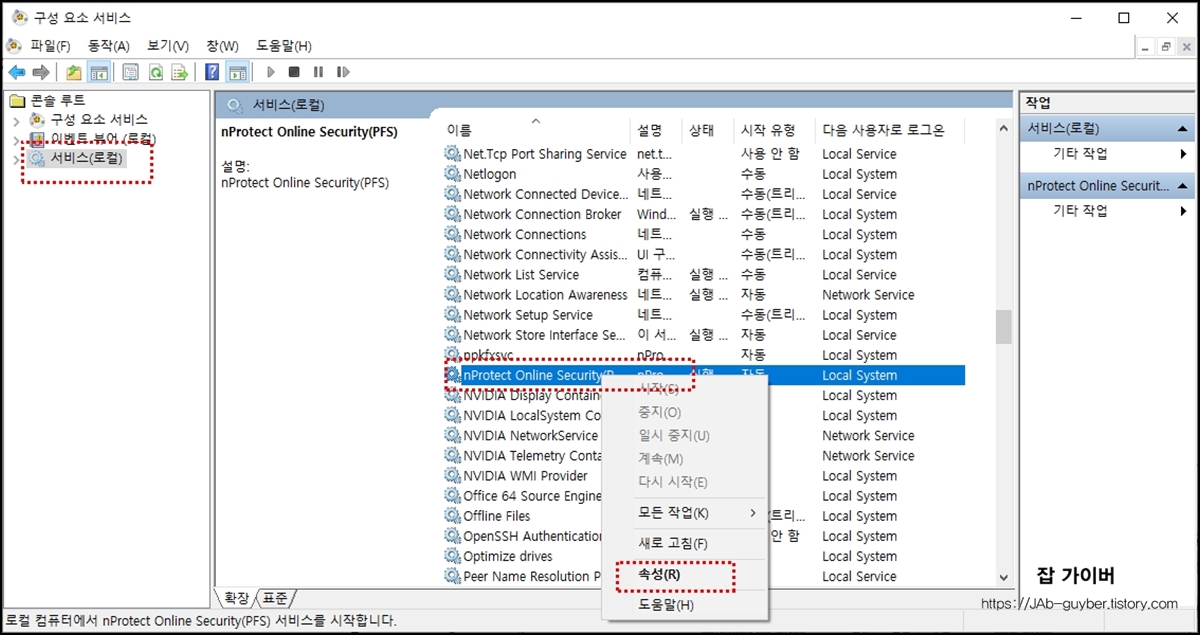
Task: Select the Network Connected Device... row
Action: [x=704, y=194]
